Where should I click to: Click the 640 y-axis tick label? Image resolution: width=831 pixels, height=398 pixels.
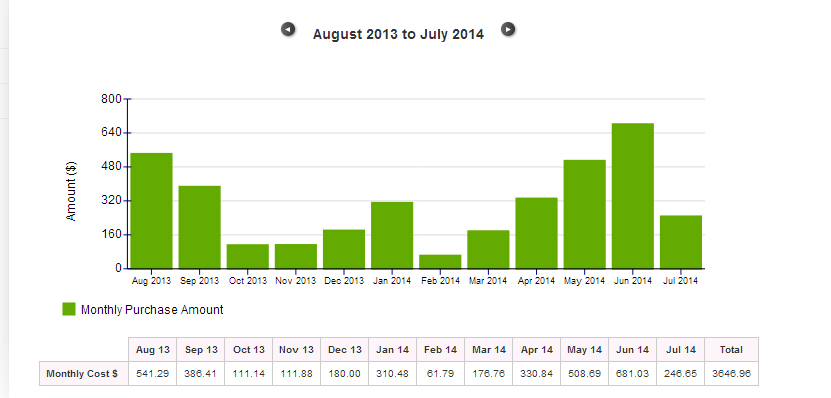(111, 132)
